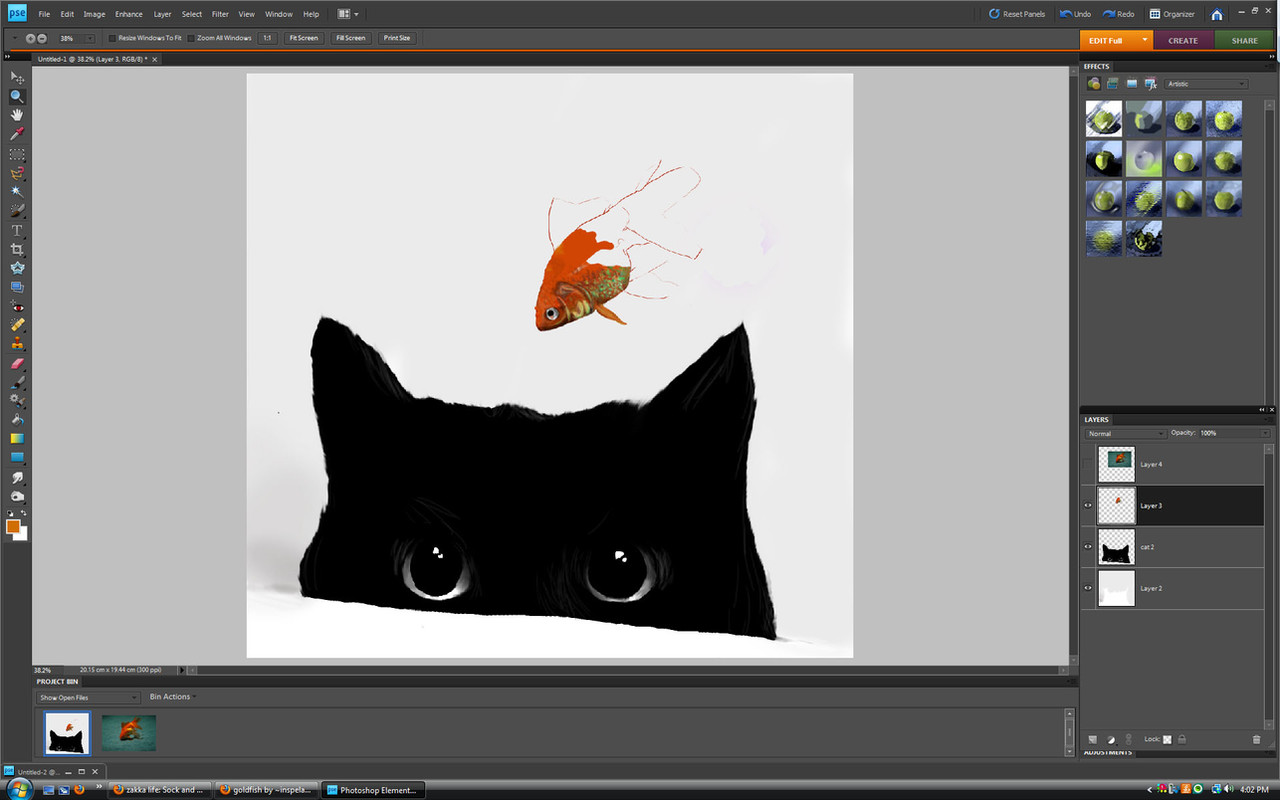This screenshot has width=1280, height=800.
Task: Click the Reset Panels button
Action: click(x=1017, y=14)
